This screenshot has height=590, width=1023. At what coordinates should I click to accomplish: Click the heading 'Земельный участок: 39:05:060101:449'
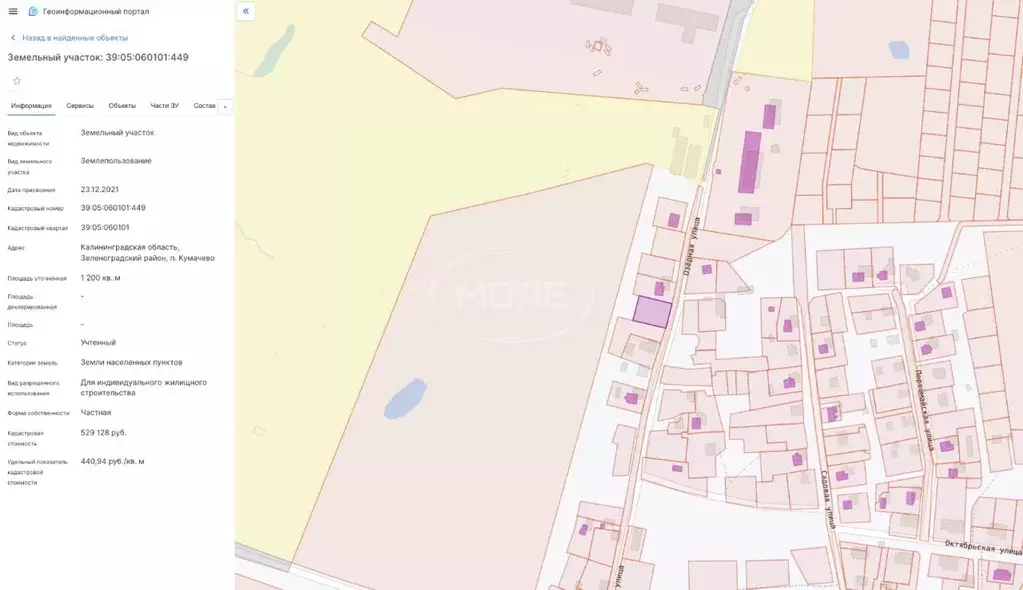coord(98,57)
